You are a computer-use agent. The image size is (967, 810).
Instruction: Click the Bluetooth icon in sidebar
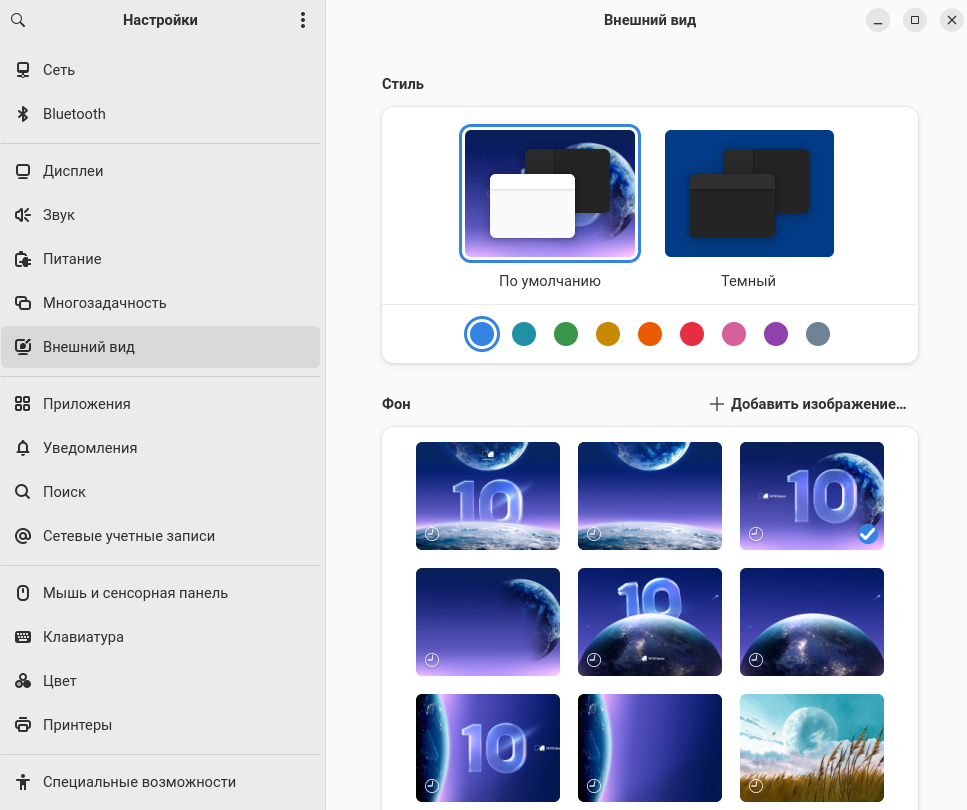pos(23,114)
